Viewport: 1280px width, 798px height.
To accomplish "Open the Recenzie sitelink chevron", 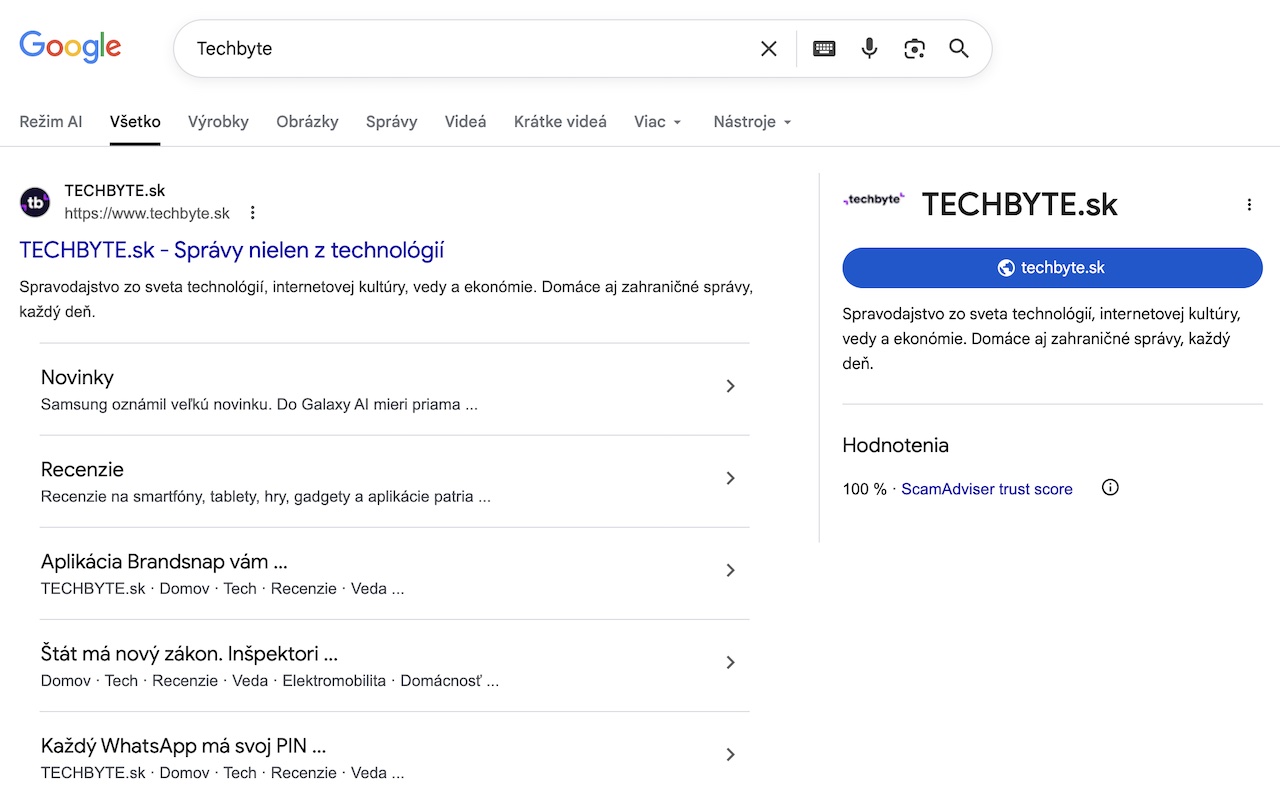I will point(730,478).
